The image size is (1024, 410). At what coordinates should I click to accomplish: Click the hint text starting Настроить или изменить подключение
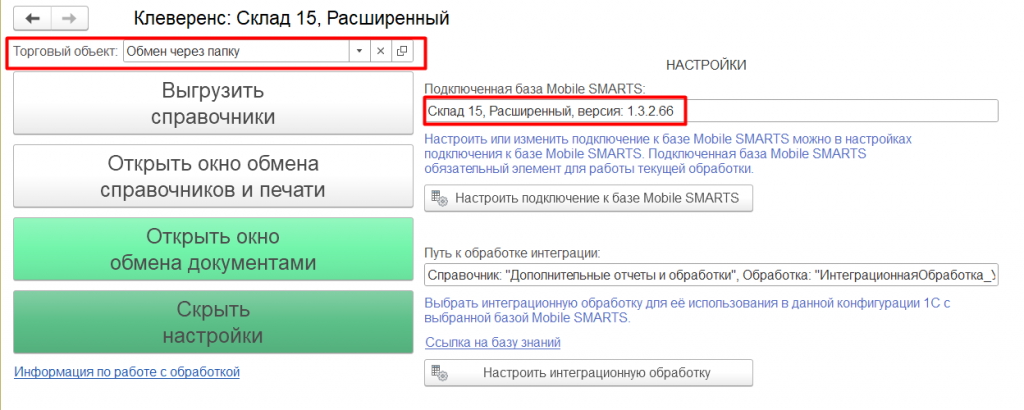[667, 154]
